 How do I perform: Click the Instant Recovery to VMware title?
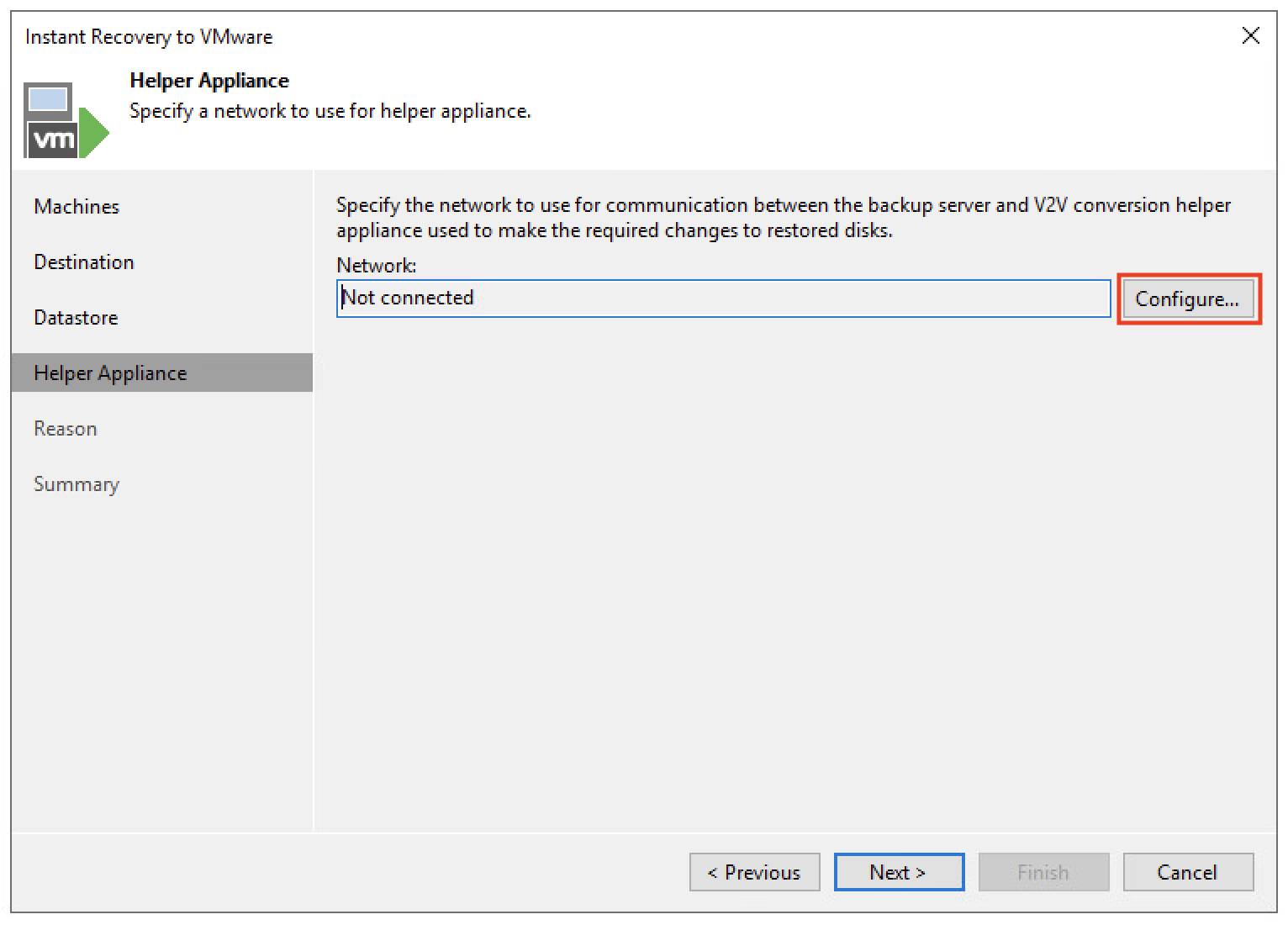point(149,37)
